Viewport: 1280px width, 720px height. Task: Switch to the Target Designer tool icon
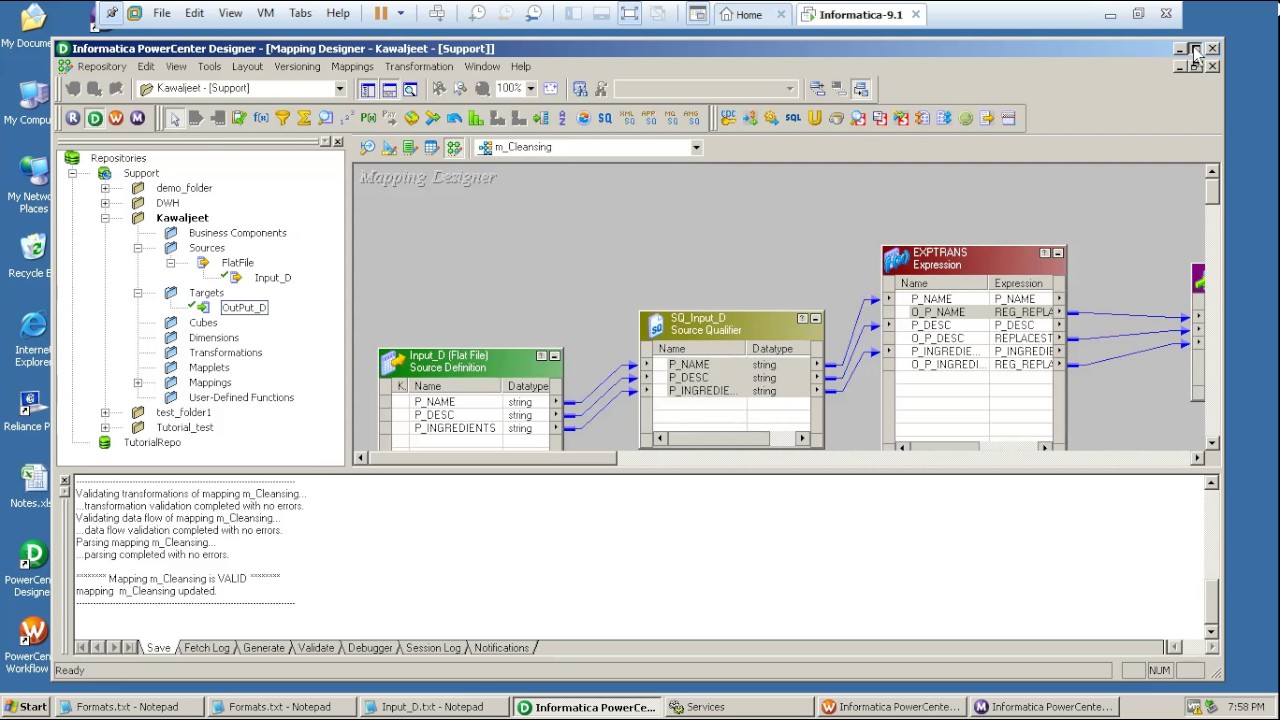(389, 147)
